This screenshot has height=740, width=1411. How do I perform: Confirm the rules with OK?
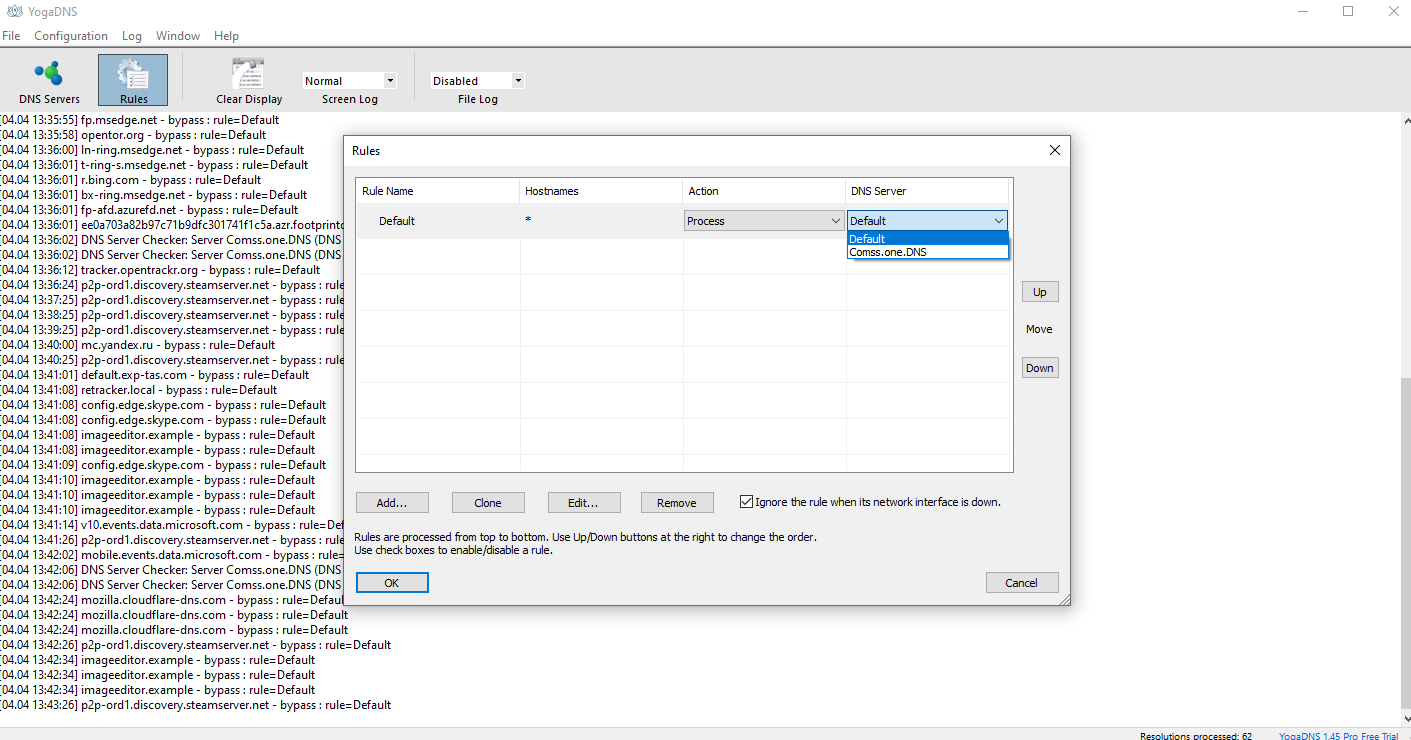[392, 583]
